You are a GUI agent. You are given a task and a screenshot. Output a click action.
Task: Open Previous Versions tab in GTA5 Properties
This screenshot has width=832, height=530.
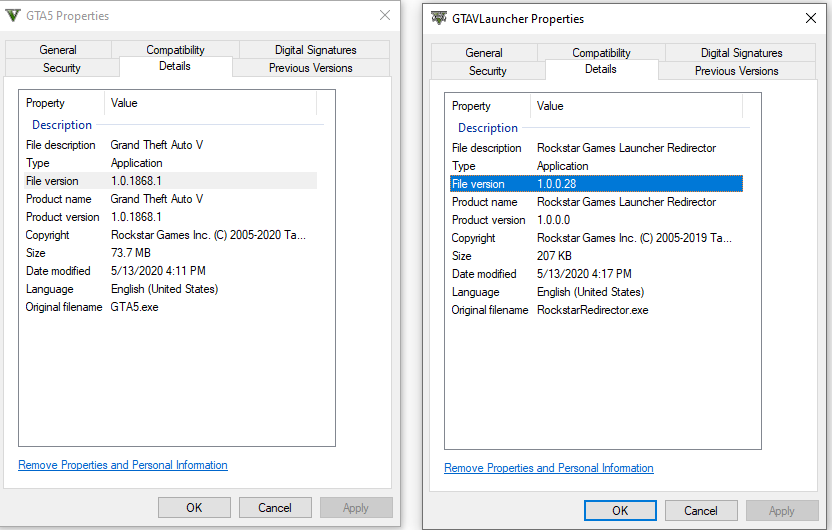tap(310, 68)
